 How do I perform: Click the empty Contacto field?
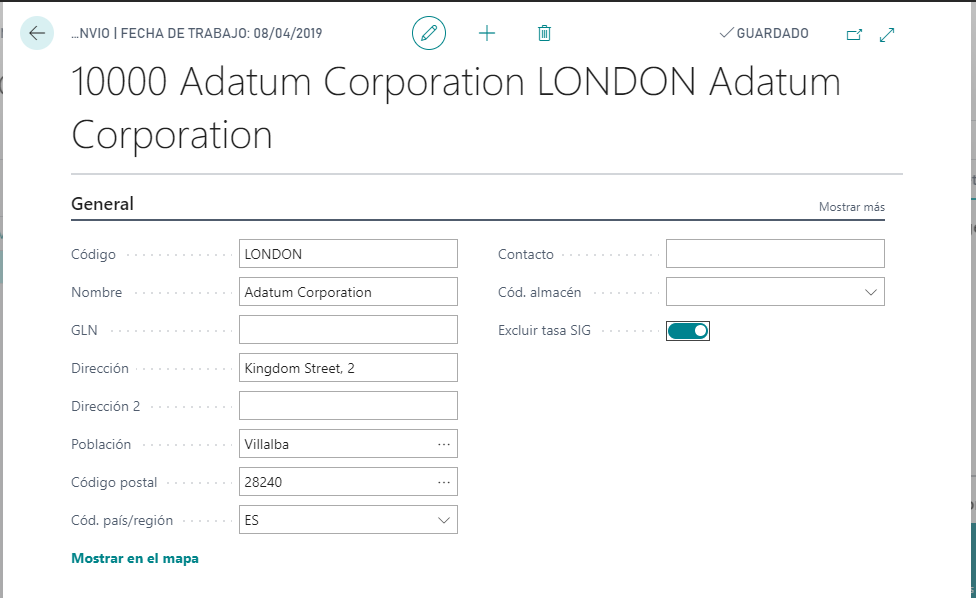click(x=775, y=254)
